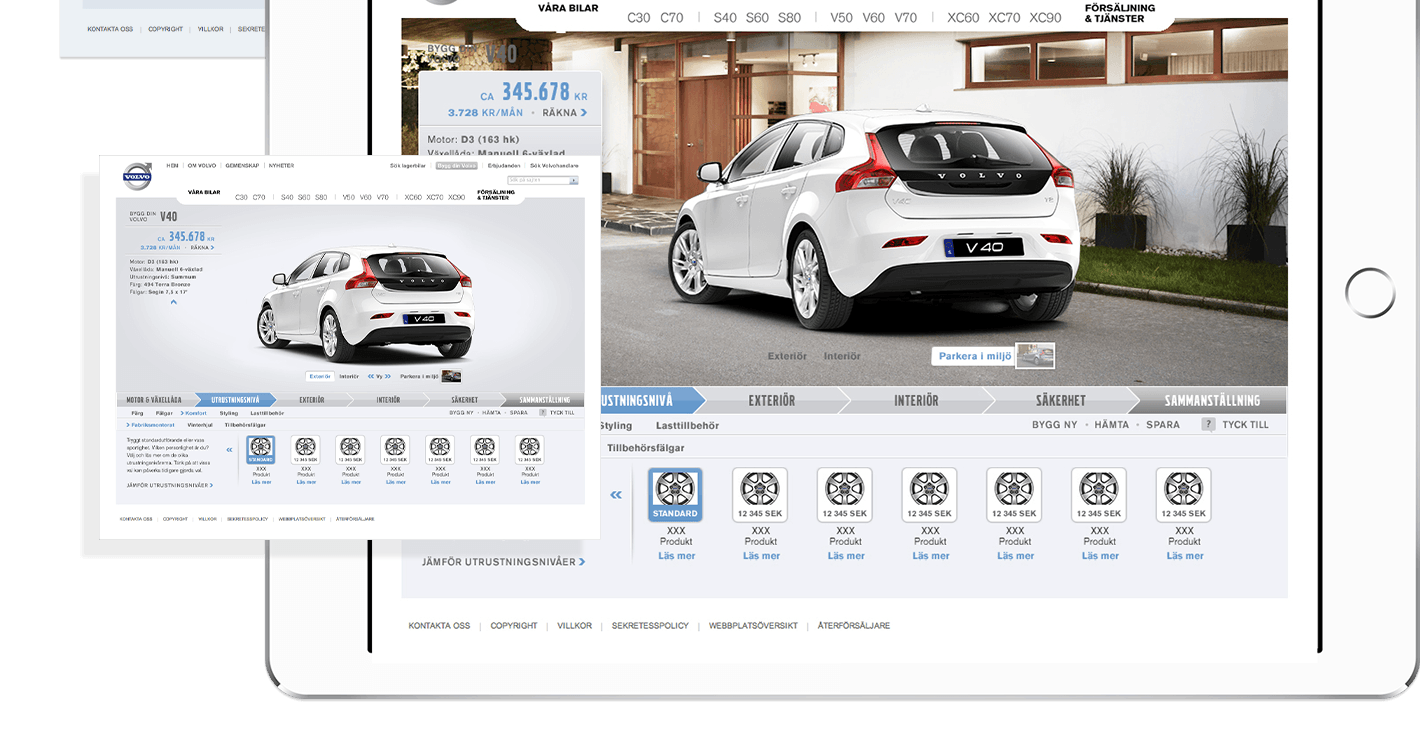Click COPYRIGHT in small screenshot footer
The image size is (1420, 740).
pos(175,519)
